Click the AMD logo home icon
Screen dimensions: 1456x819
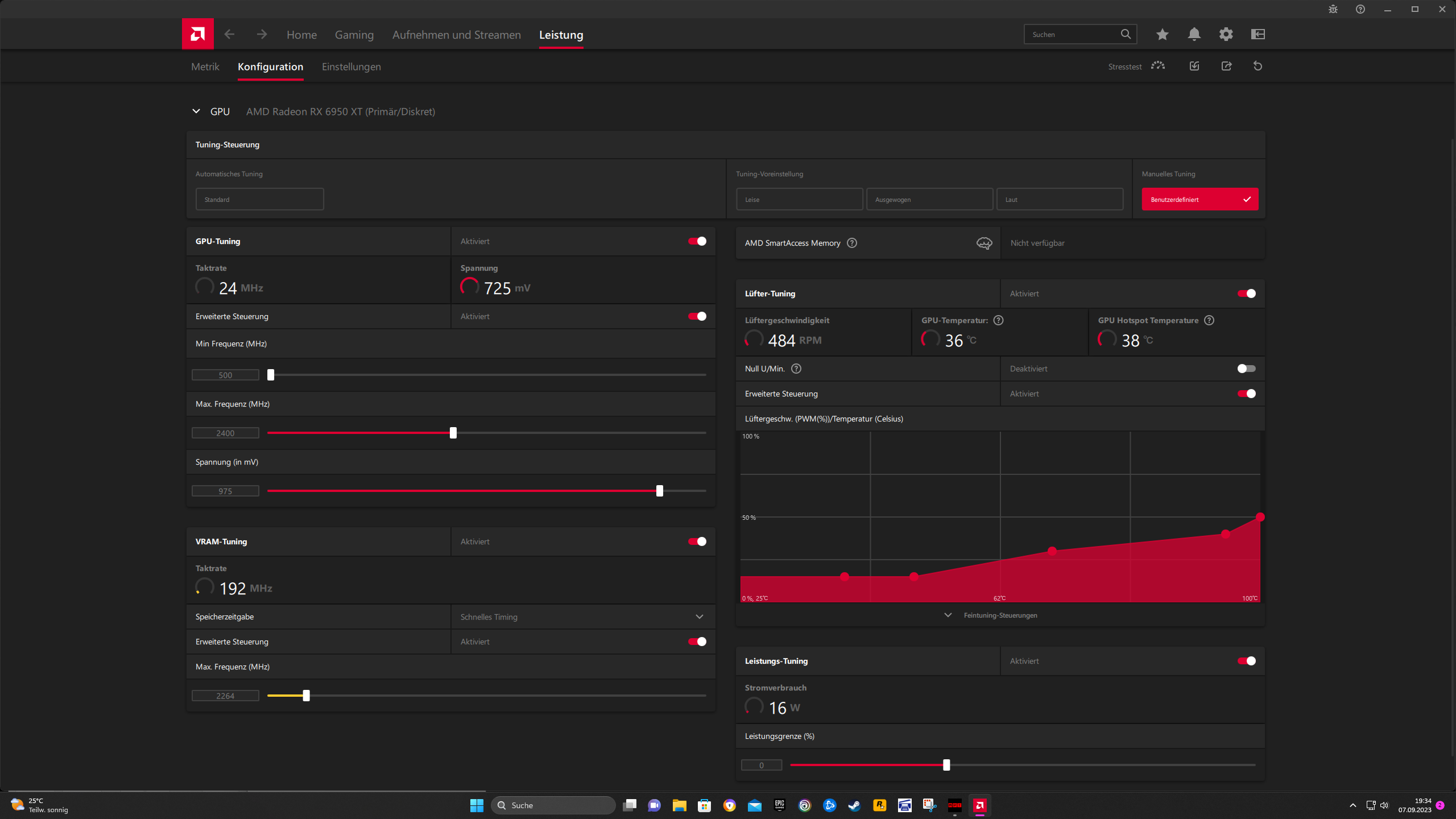(197, 34)
